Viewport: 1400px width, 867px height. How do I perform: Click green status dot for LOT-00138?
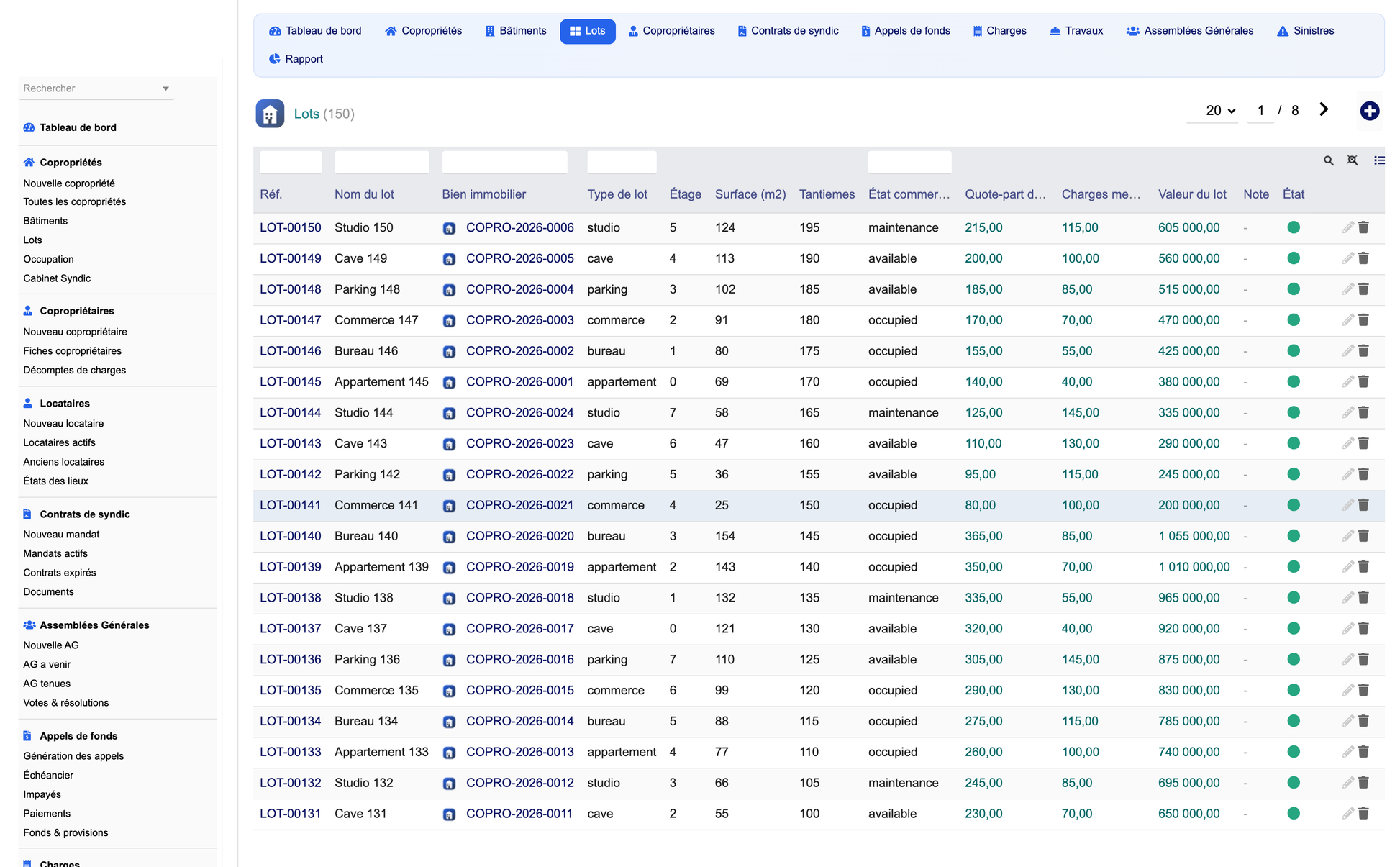(x=1293, y=598)
